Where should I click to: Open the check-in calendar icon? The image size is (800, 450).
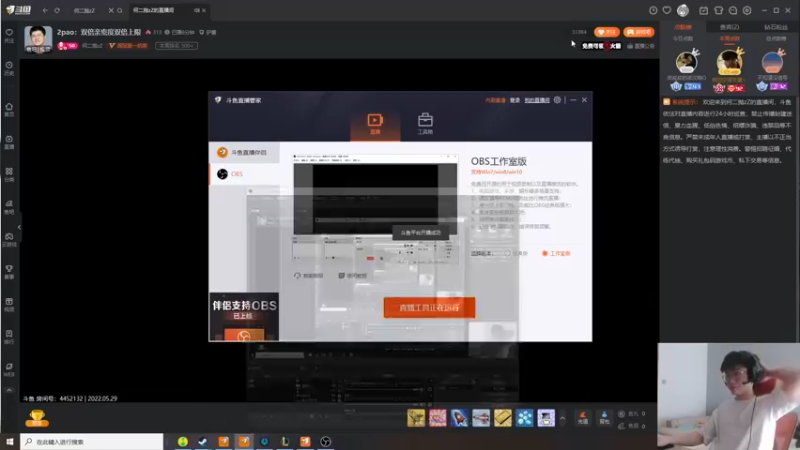pyautogui.click(x=704, y=10)
